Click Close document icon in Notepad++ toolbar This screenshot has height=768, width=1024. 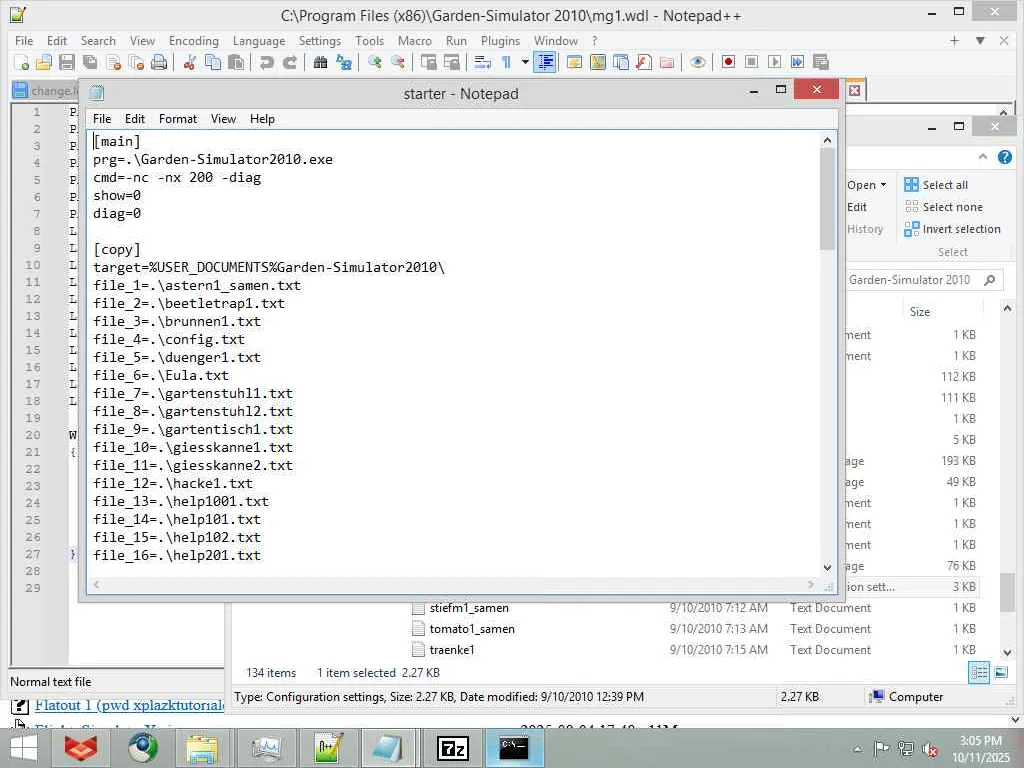[x=113, y=62]
